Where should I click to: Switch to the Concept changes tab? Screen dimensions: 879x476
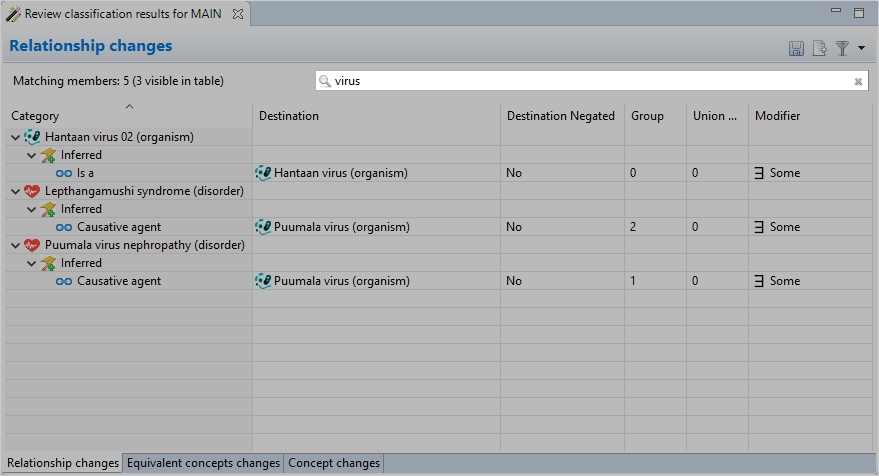pyautogui.click(x=334, y=463)
